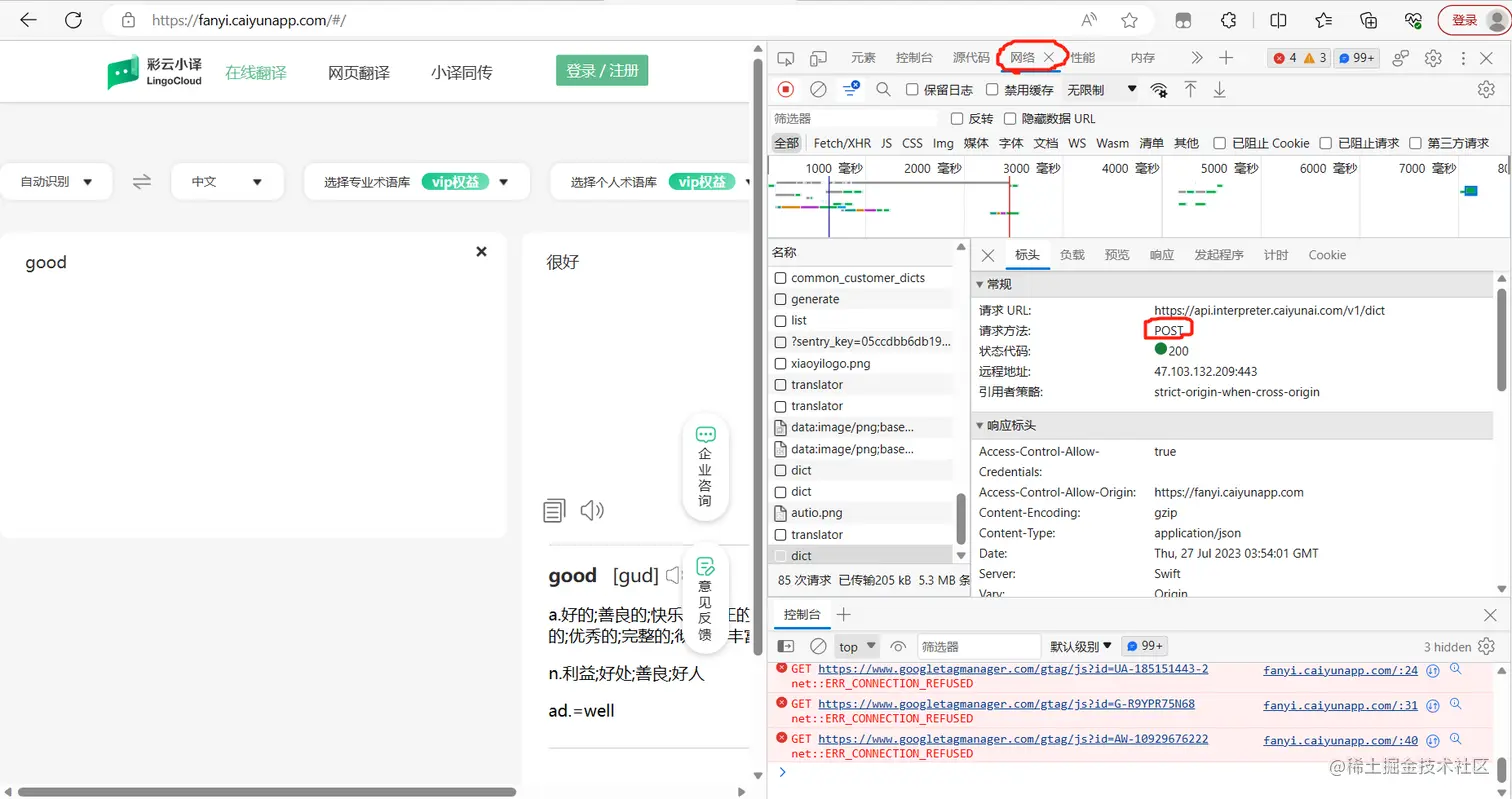Check 第三方请求 checkbox
Viewport: 1512px width, 799px height.
point(1415,143)
